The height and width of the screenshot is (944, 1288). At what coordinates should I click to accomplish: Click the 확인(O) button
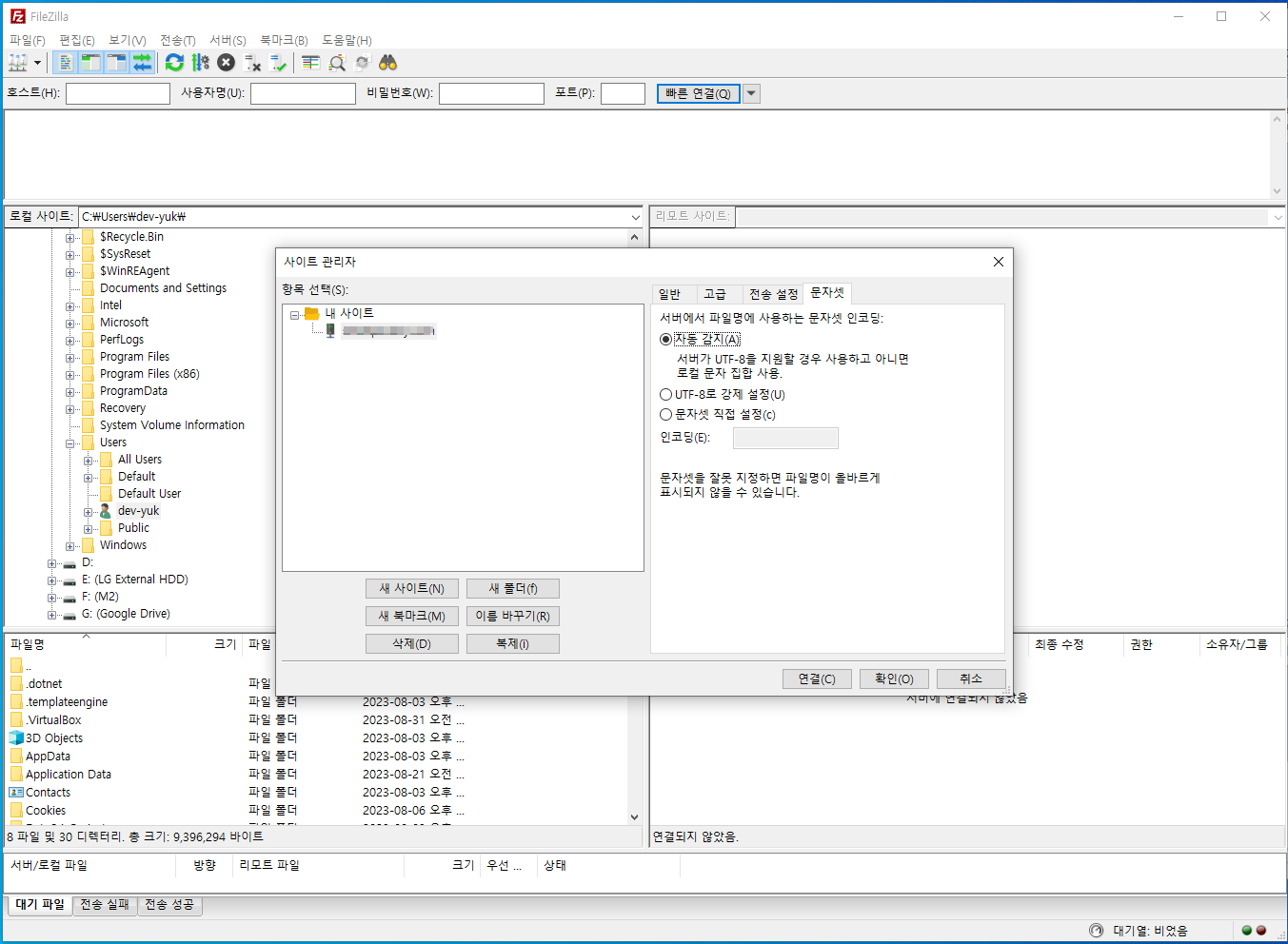(x=894, y=678)
